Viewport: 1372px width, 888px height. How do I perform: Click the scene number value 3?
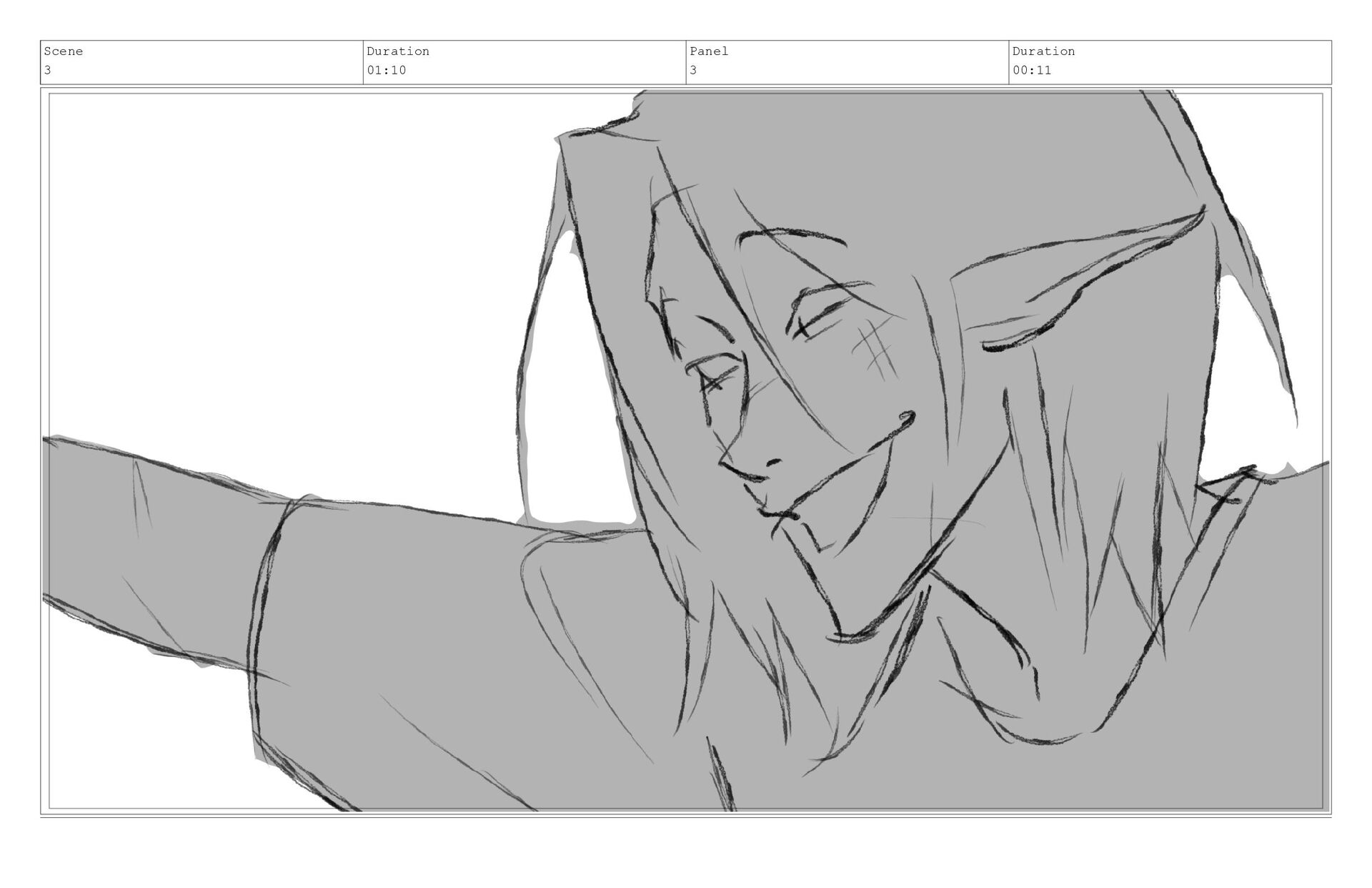[x=48, y=70]
